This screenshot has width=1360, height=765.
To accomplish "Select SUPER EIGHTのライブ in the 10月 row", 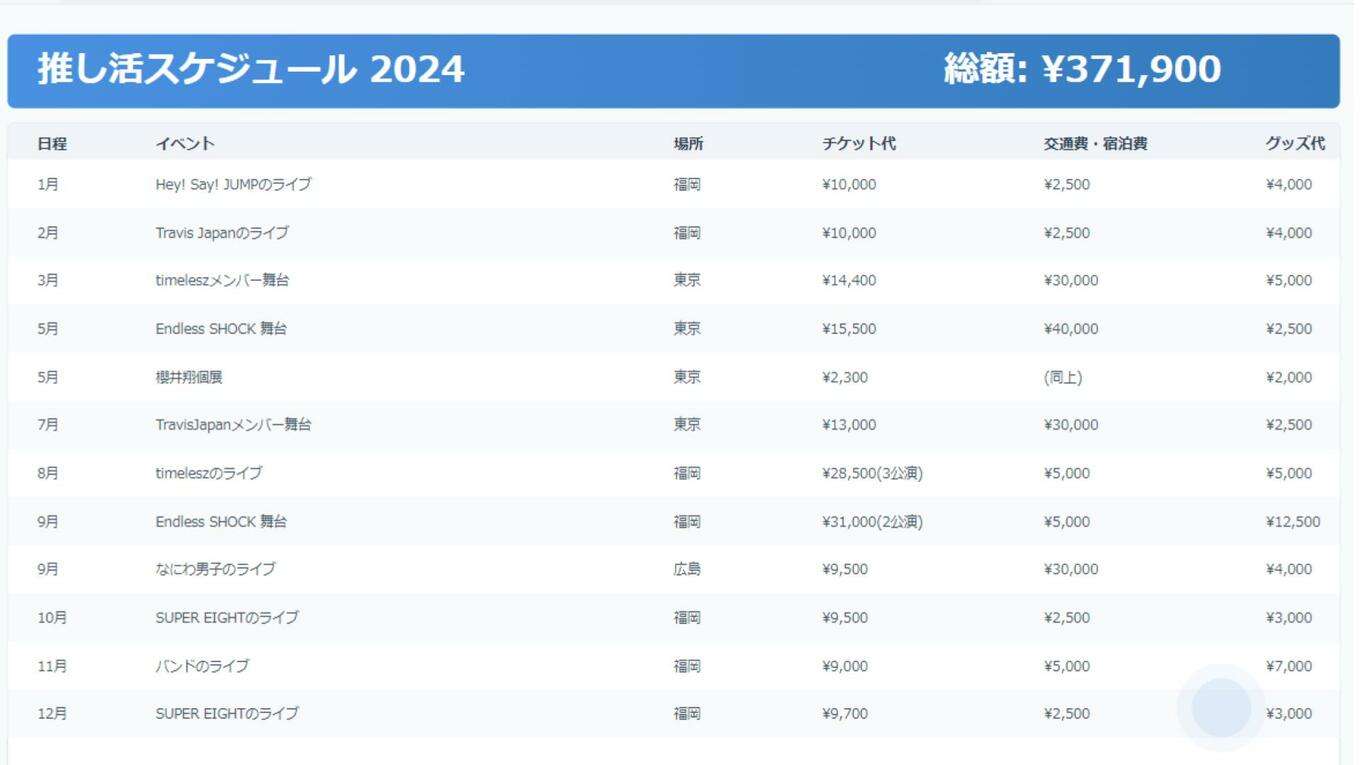I will pos(227,618).
